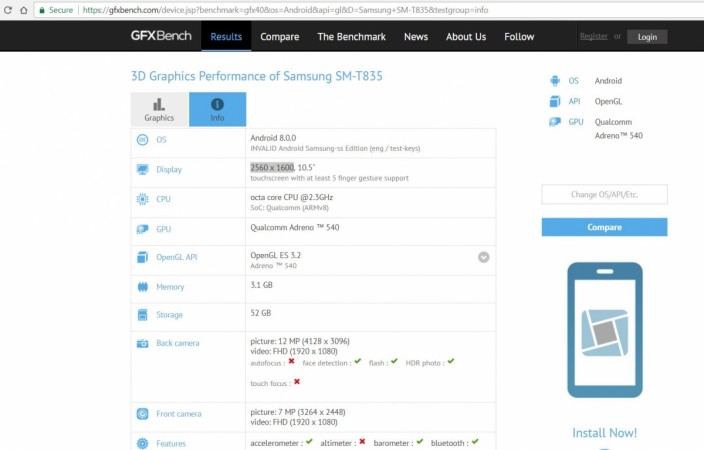This screenshot has width=704, height=450.
Task: Click the 3.1 GB memory value
Action: (261, 285)
